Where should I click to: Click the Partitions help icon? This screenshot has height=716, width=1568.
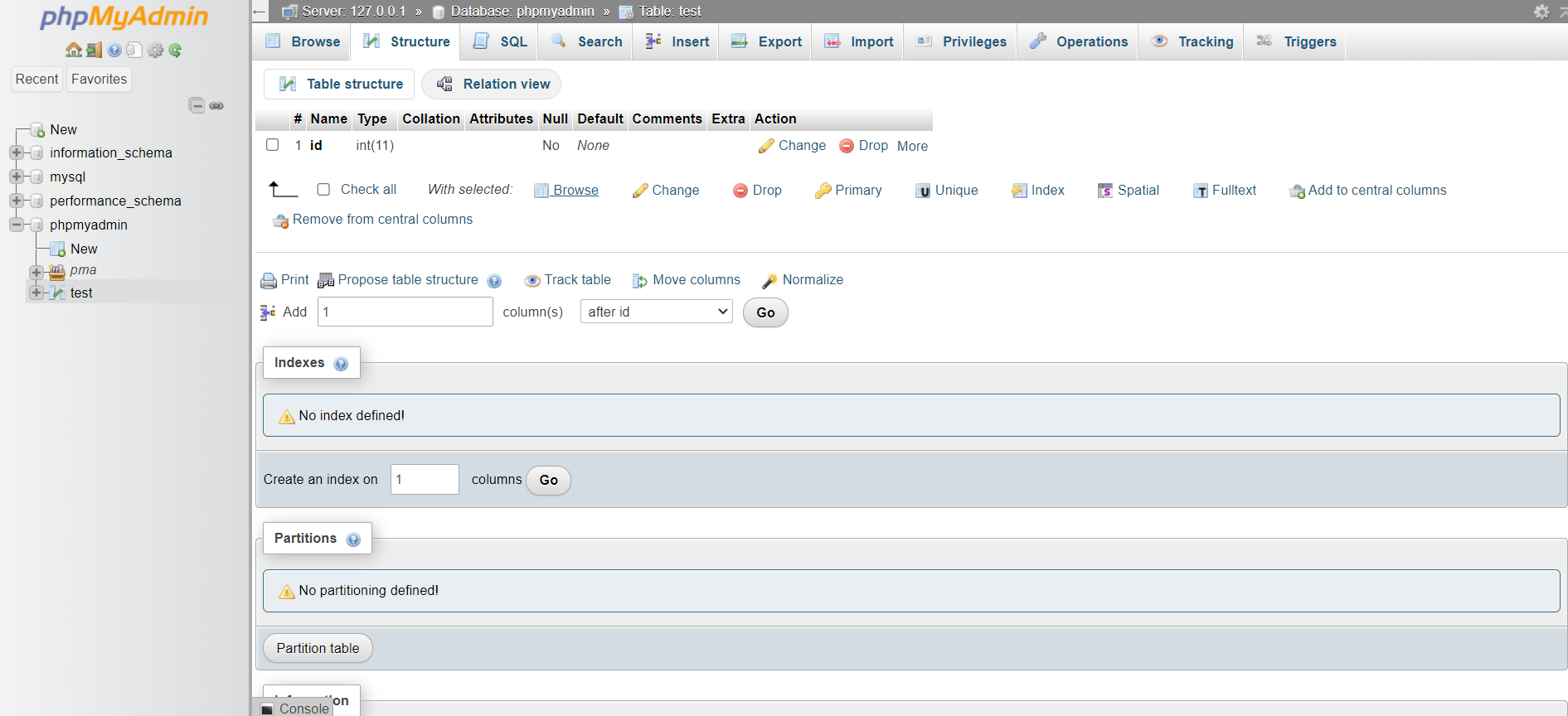coord(353,539)
